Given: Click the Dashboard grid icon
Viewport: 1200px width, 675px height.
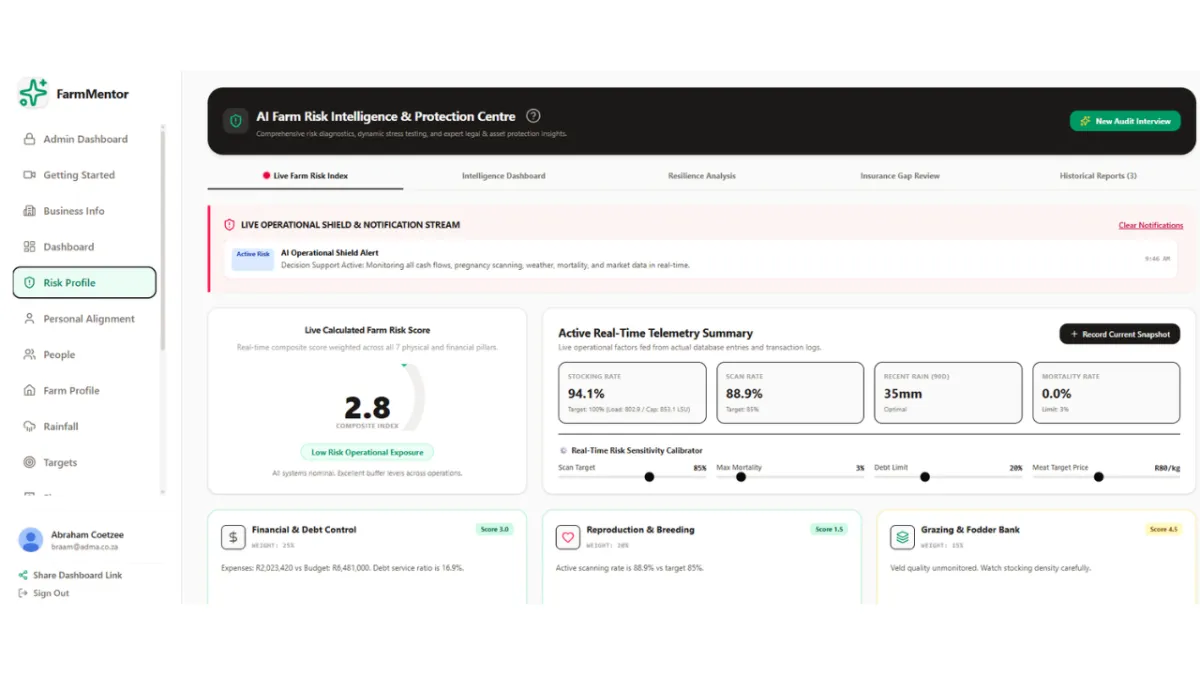Looking at the screenshot, I should pyautogui.click(x=29, y=247).
